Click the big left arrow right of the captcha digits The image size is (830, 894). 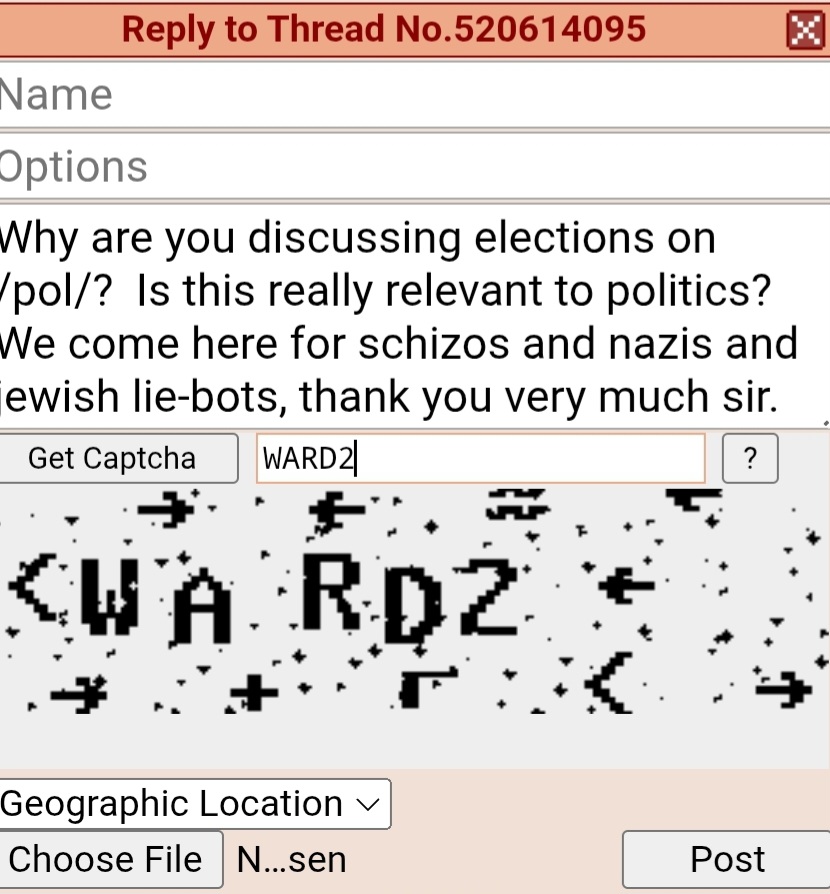[x=626, y=584]
